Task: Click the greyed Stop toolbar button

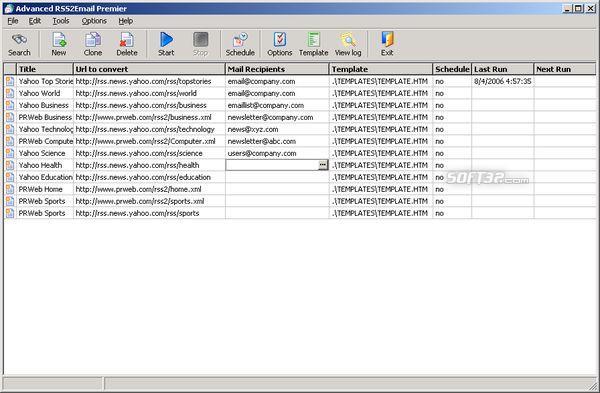Action: 200,44
